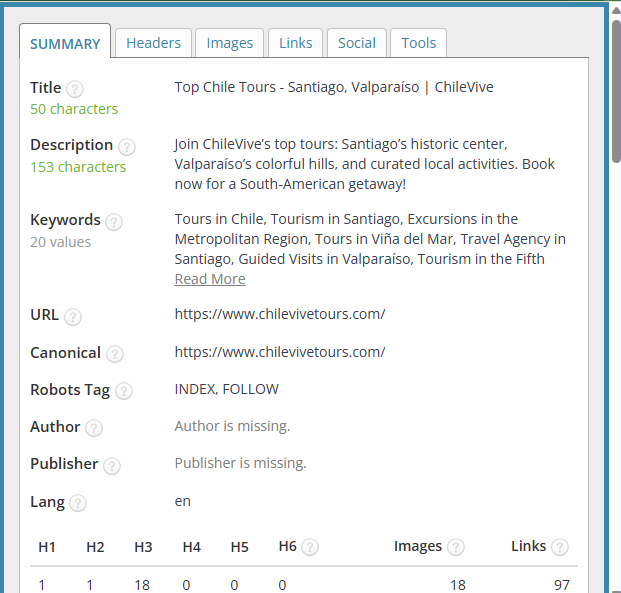Open the Images tab

[x=230, y=43]
